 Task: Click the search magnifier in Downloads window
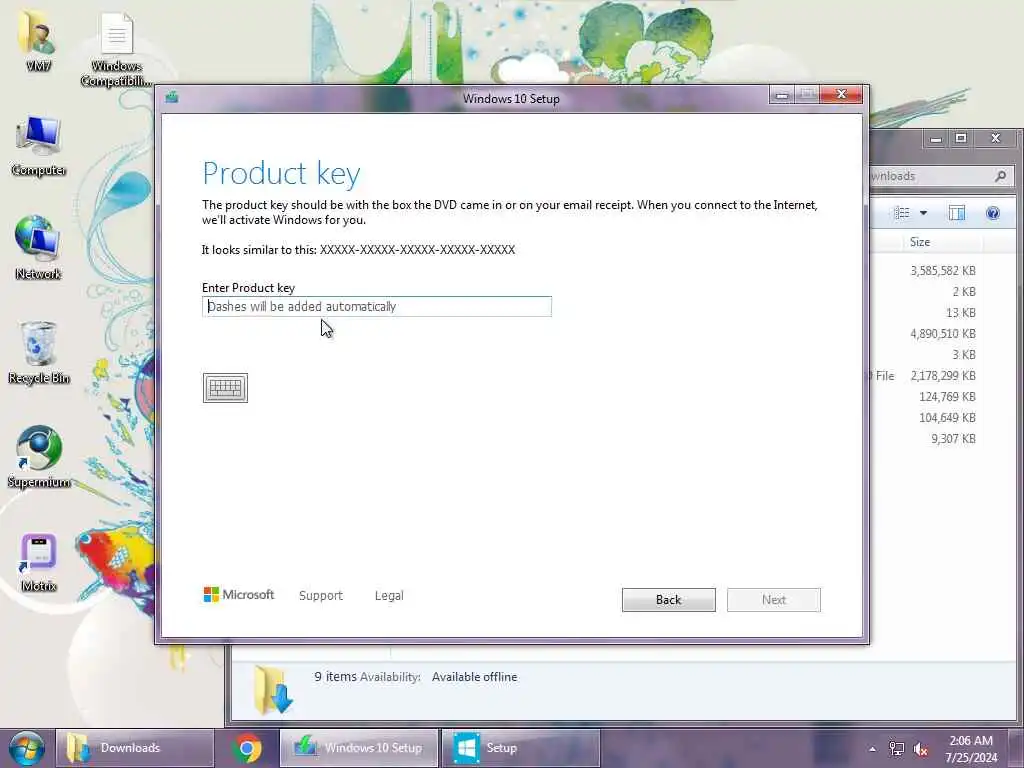coord(1000,176)
